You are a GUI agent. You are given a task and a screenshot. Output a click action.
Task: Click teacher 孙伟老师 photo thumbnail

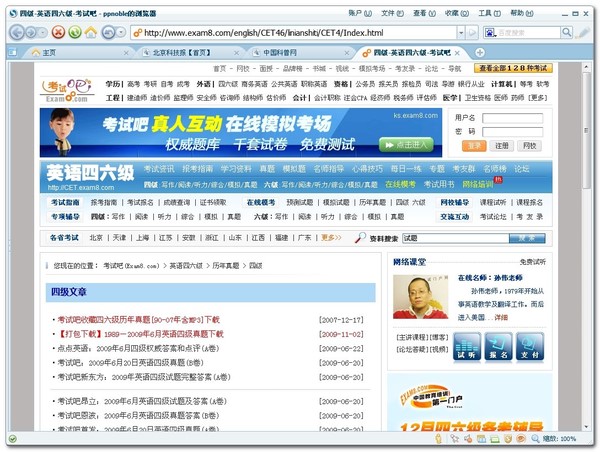pos(421,297)
